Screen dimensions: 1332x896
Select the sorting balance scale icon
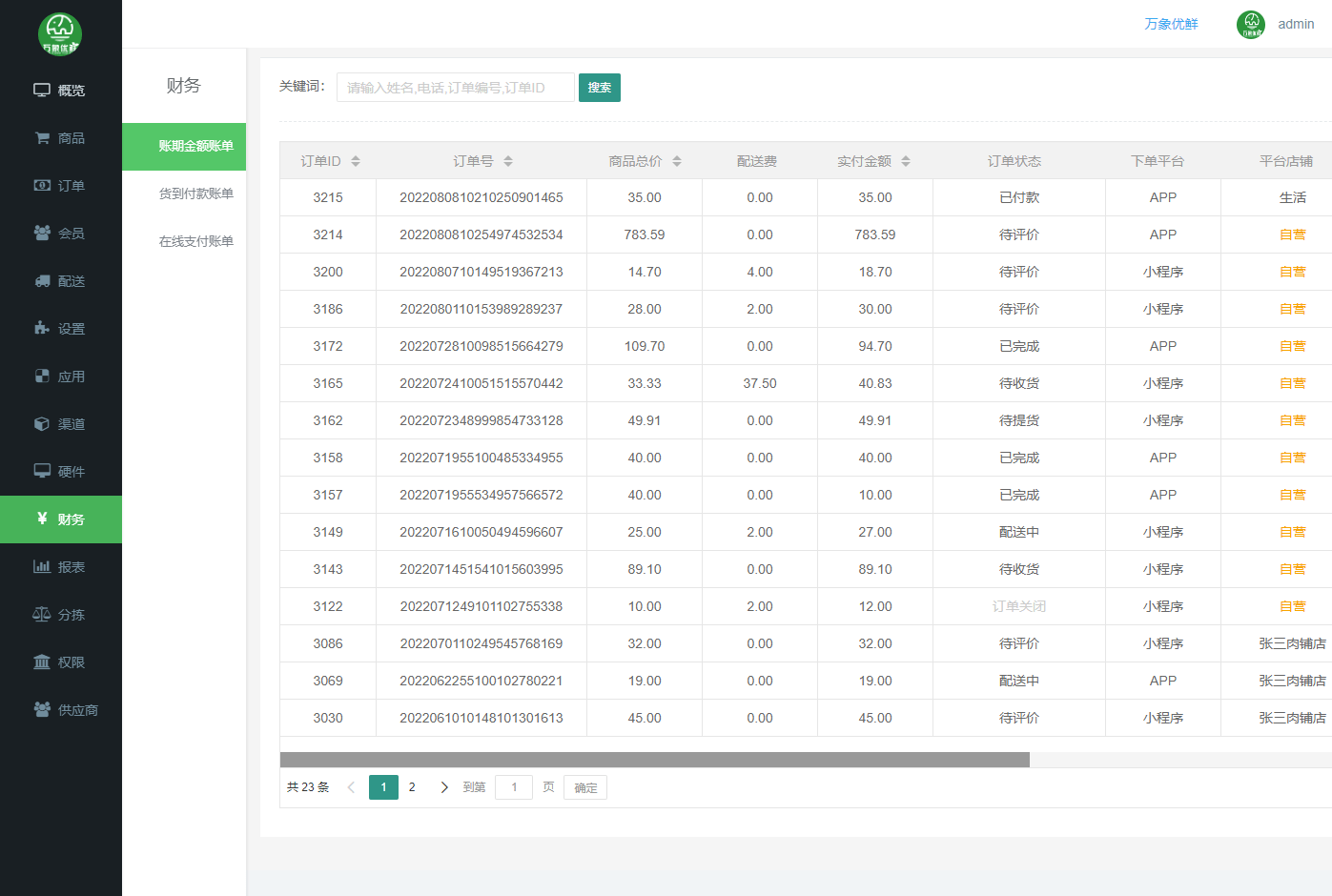point(42,615)
